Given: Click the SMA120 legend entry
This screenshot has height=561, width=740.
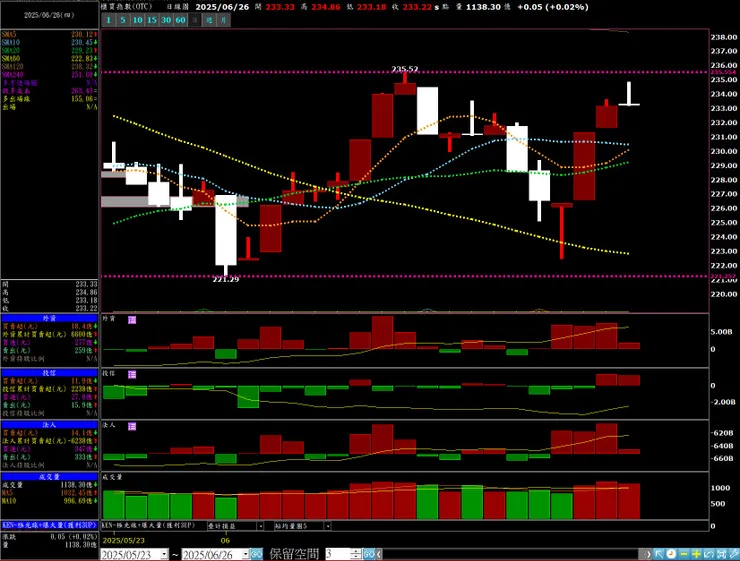Looking at the screenshot, I should (50, 67).
